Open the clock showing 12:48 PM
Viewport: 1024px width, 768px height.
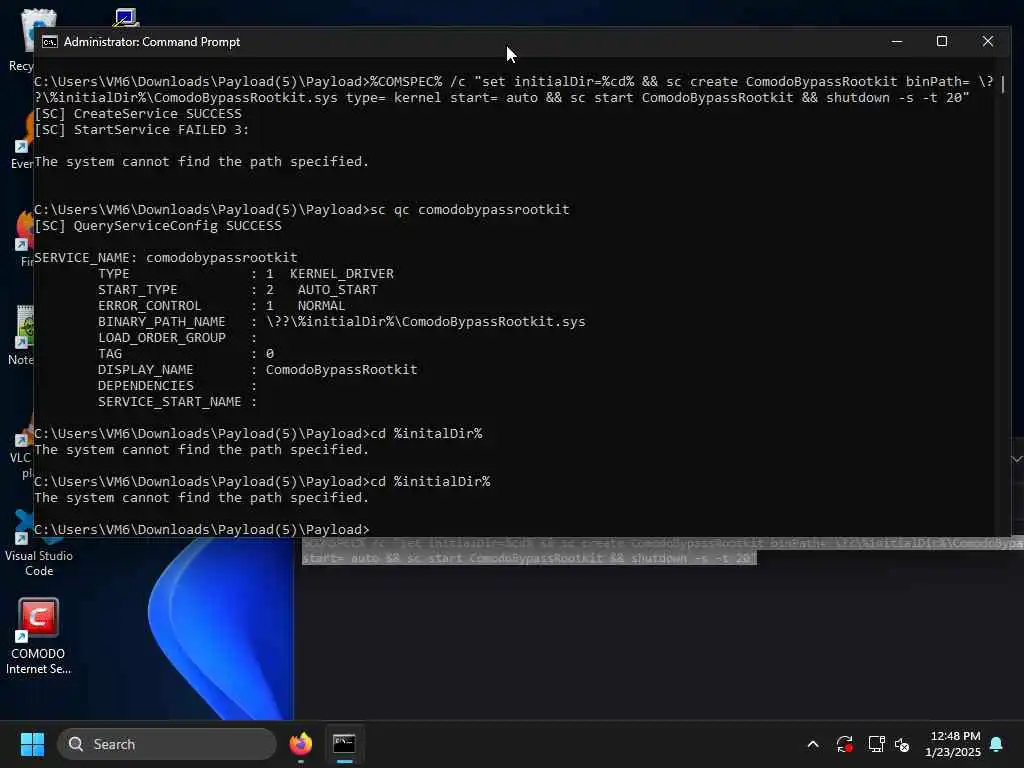tap(953, 744)
